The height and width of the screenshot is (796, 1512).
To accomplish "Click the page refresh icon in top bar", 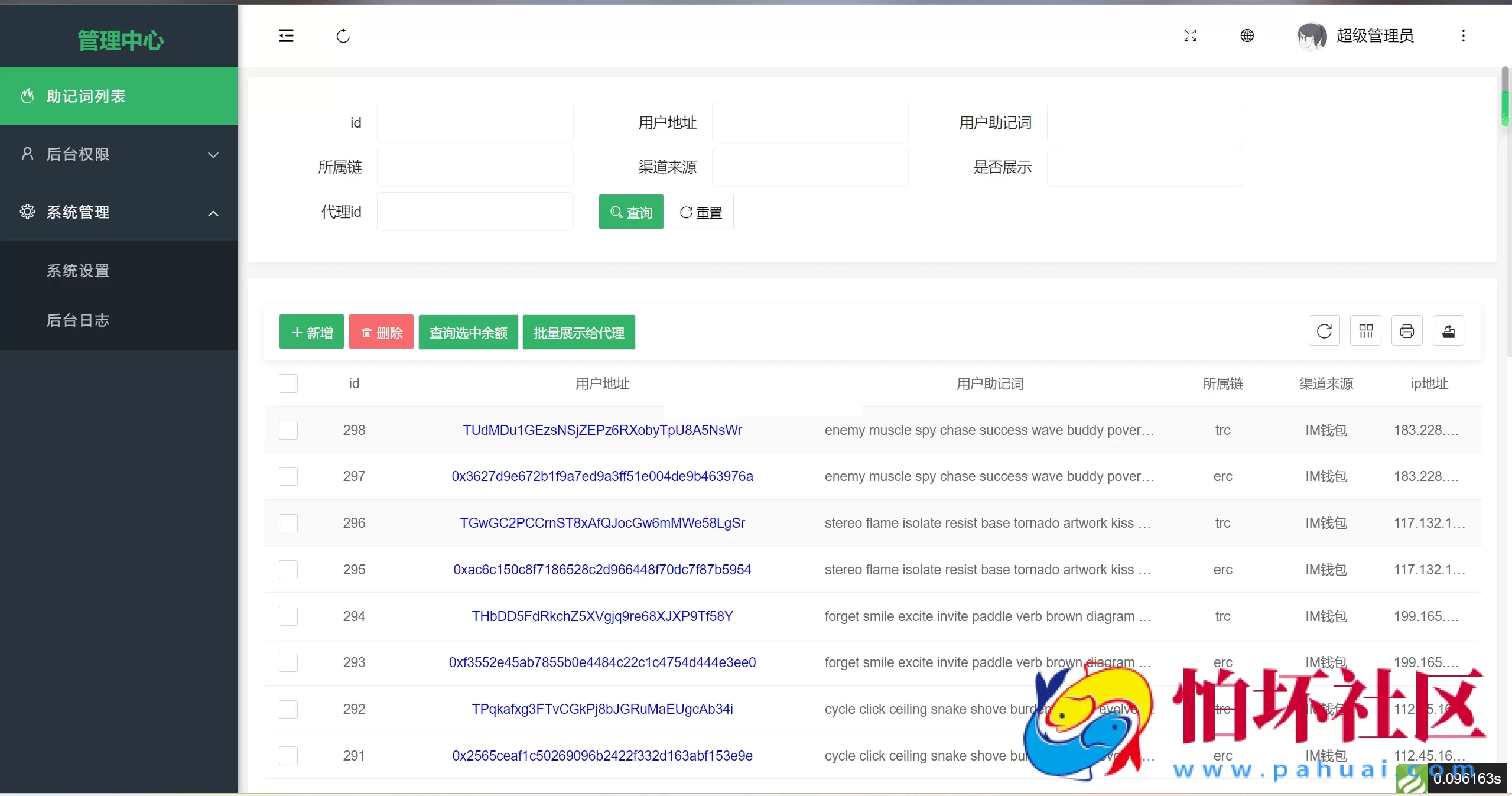I will (x=343, y=35).
